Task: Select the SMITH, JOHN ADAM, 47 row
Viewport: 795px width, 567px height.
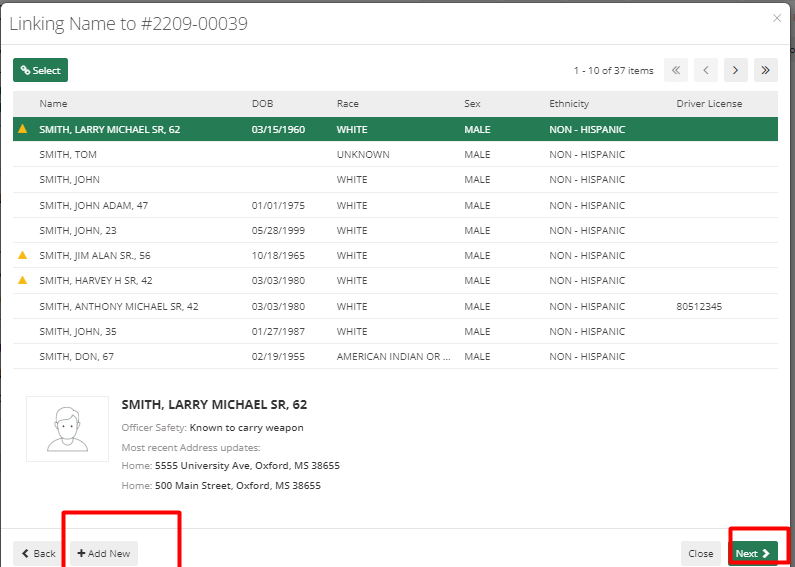Action: pyautogui.click(x=395, y=205)
